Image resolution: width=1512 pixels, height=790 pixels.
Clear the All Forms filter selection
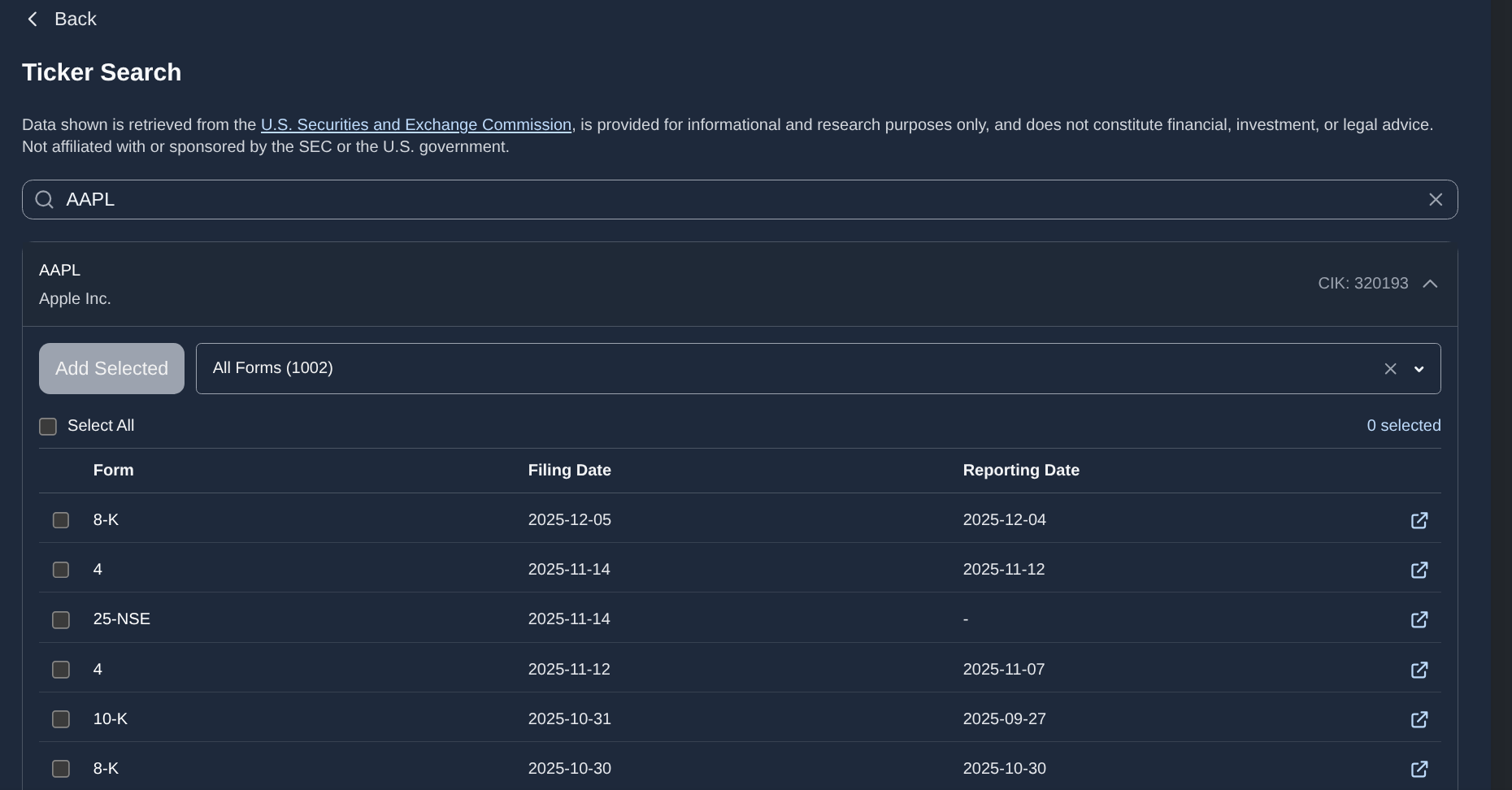pyautogui.click(x=1390, y=369)
